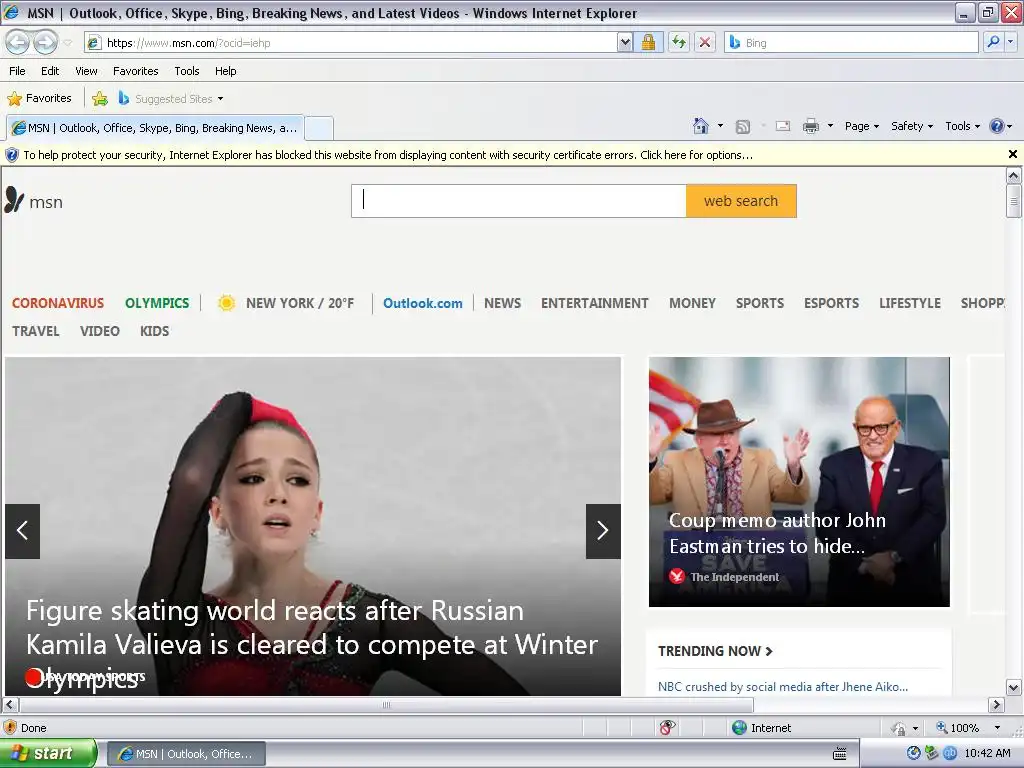Viewport: 1024px width, 768px height.
Task: Expand the Home button dropdown arrow
Action: coord(720,126)
